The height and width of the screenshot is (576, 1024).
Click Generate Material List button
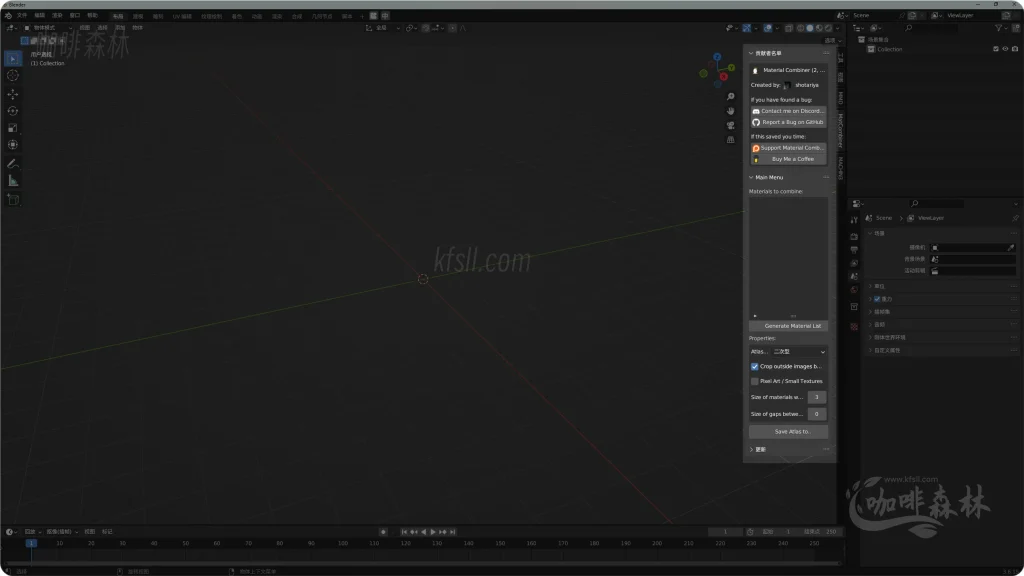(788, 326)
